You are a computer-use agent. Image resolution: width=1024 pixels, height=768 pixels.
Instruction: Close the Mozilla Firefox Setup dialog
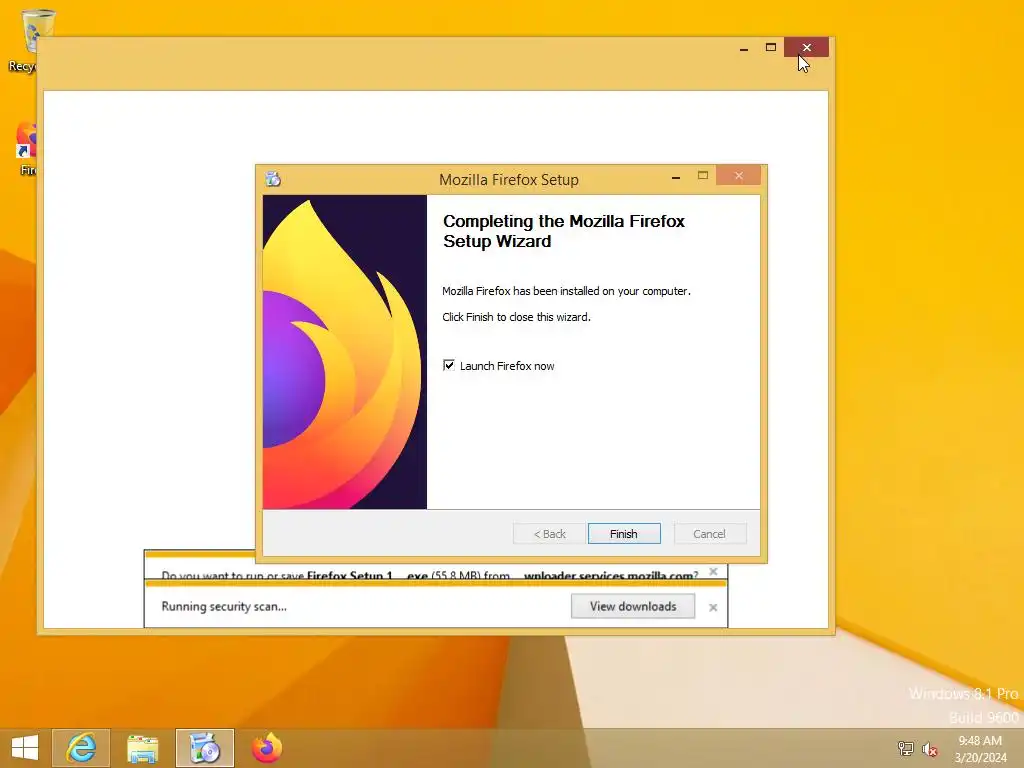(739, 175)
